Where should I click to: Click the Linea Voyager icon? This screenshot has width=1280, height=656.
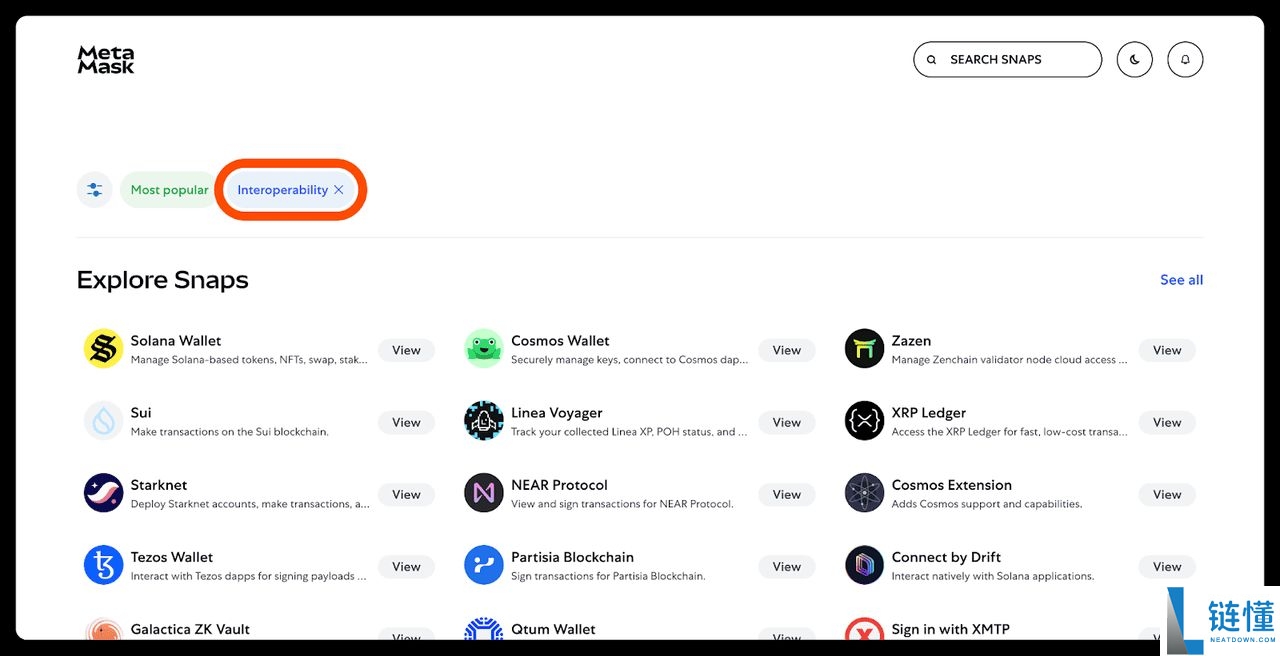tap(484, 421)
